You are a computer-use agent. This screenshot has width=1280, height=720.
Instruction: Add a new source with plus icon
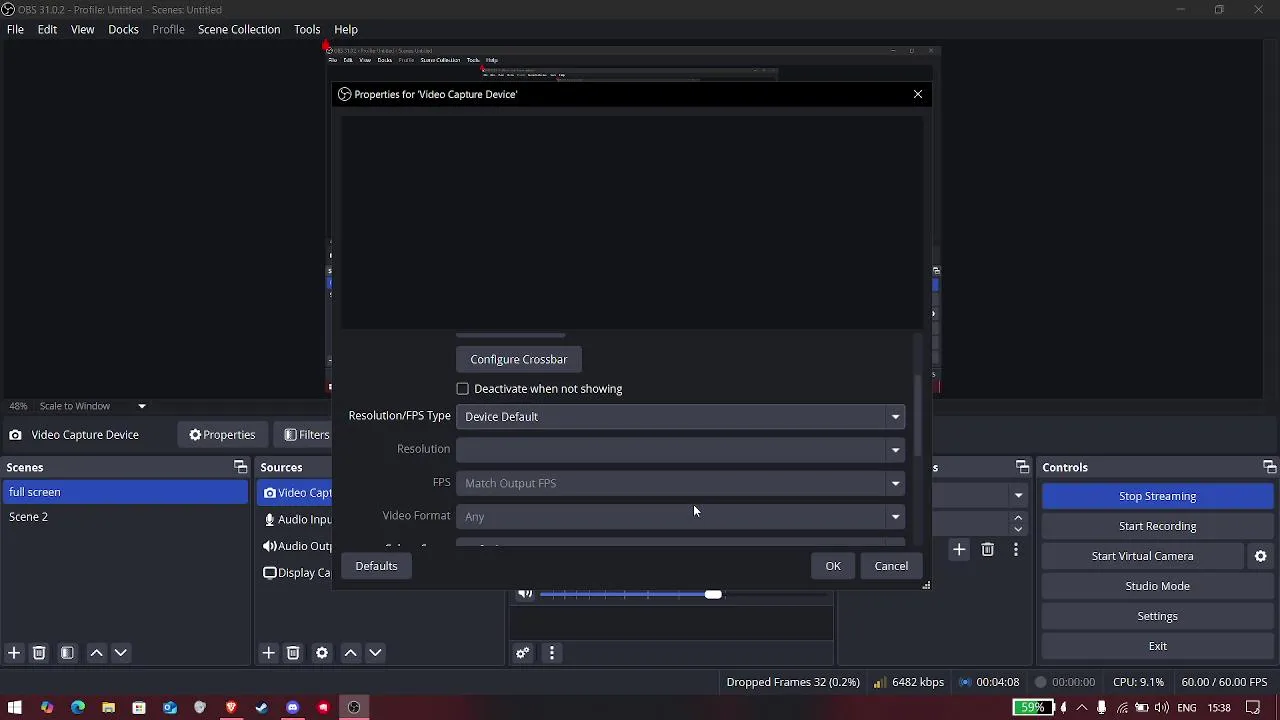pos(268,653)
